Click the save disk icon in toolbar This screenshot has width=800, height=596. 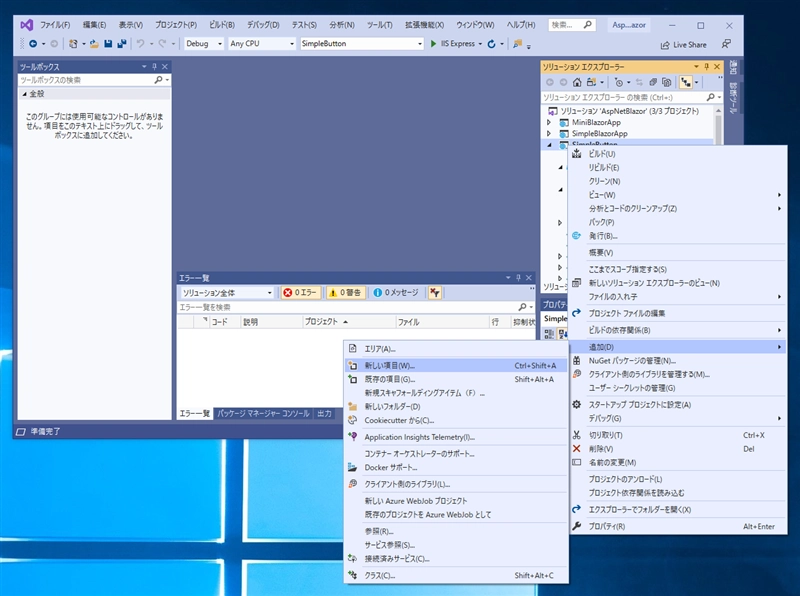(x=108, y=44)
